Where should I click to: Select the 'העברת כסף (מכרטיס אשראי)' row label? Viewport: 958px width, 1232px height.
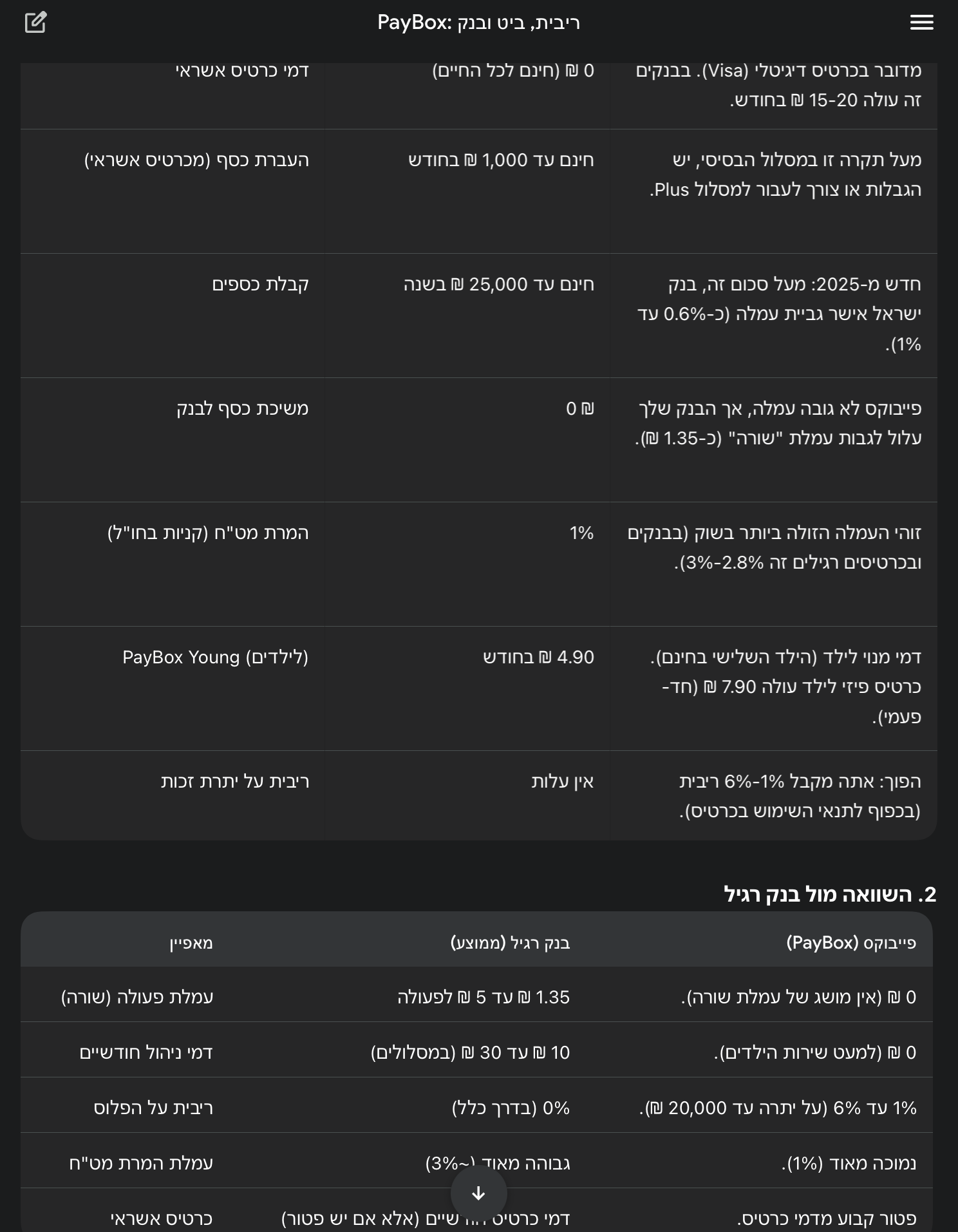(x=196, y=160)
